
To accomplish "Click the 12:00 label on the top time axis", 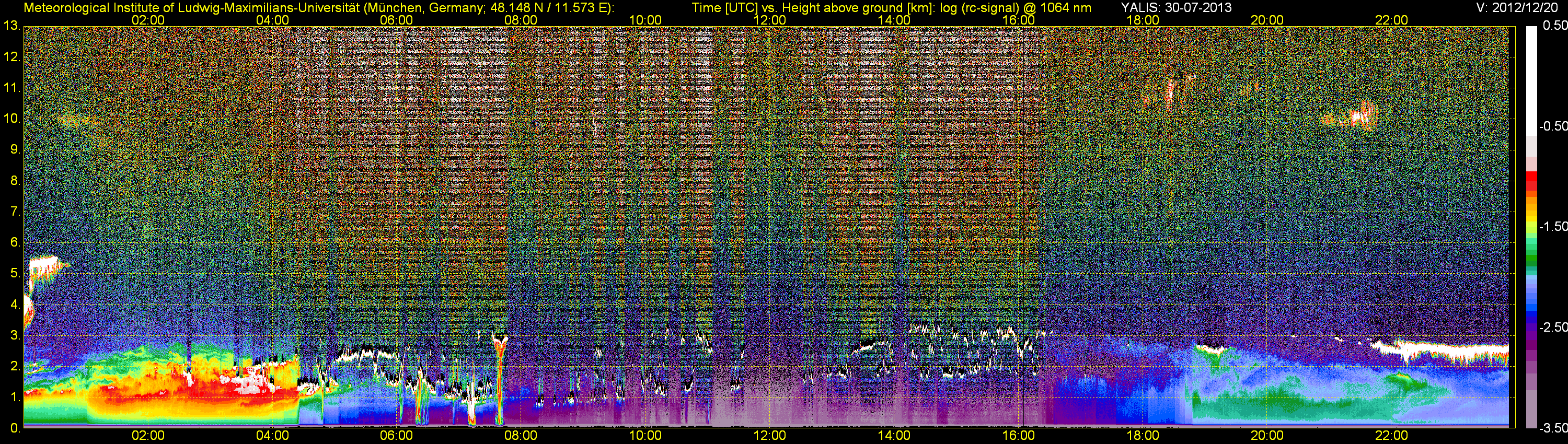I will 769,20.
